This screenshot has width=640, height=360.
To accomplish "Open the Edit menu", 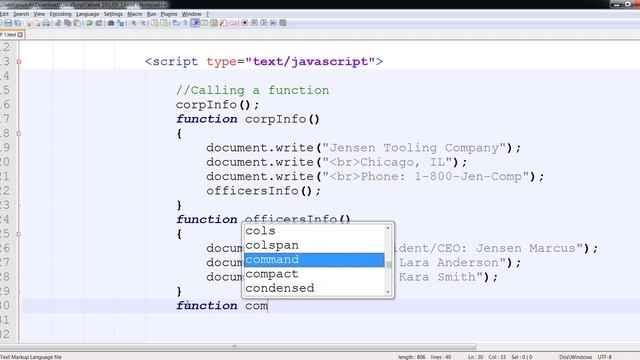I will (x=4, y=14).
